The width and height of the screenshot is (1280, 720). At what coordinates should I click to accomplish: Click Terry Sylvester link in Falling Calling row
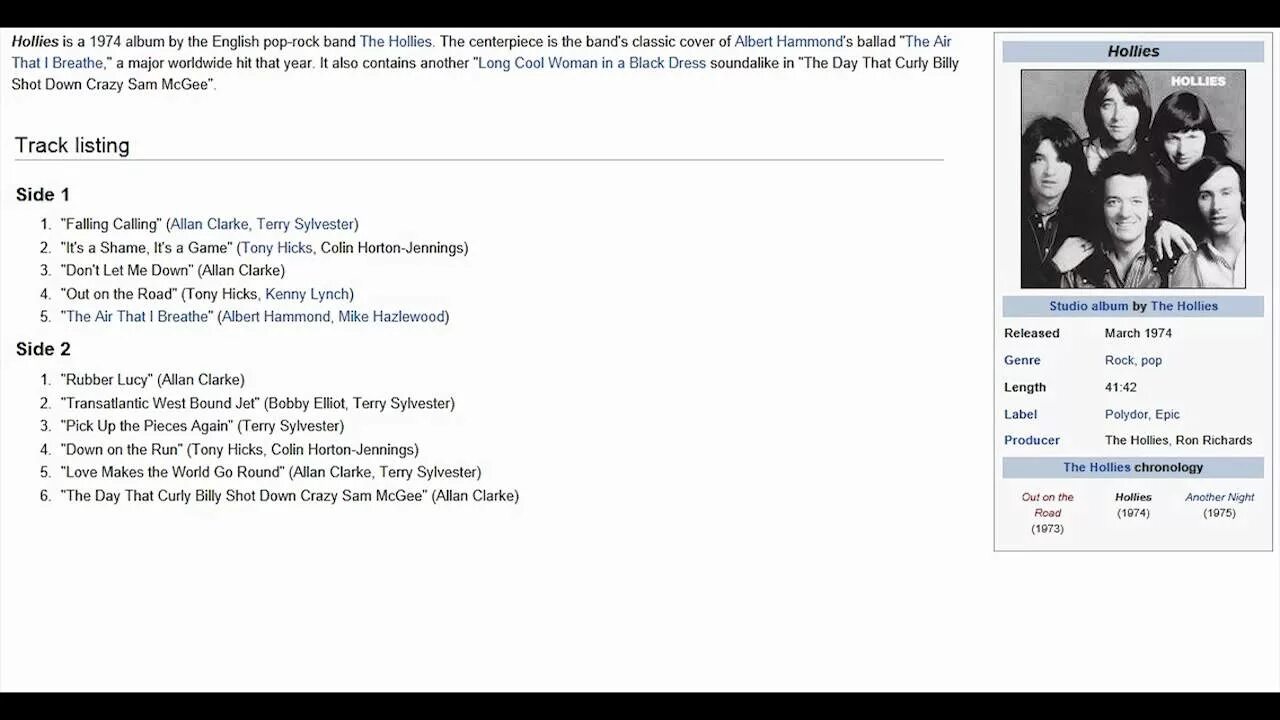pos(305,224)
